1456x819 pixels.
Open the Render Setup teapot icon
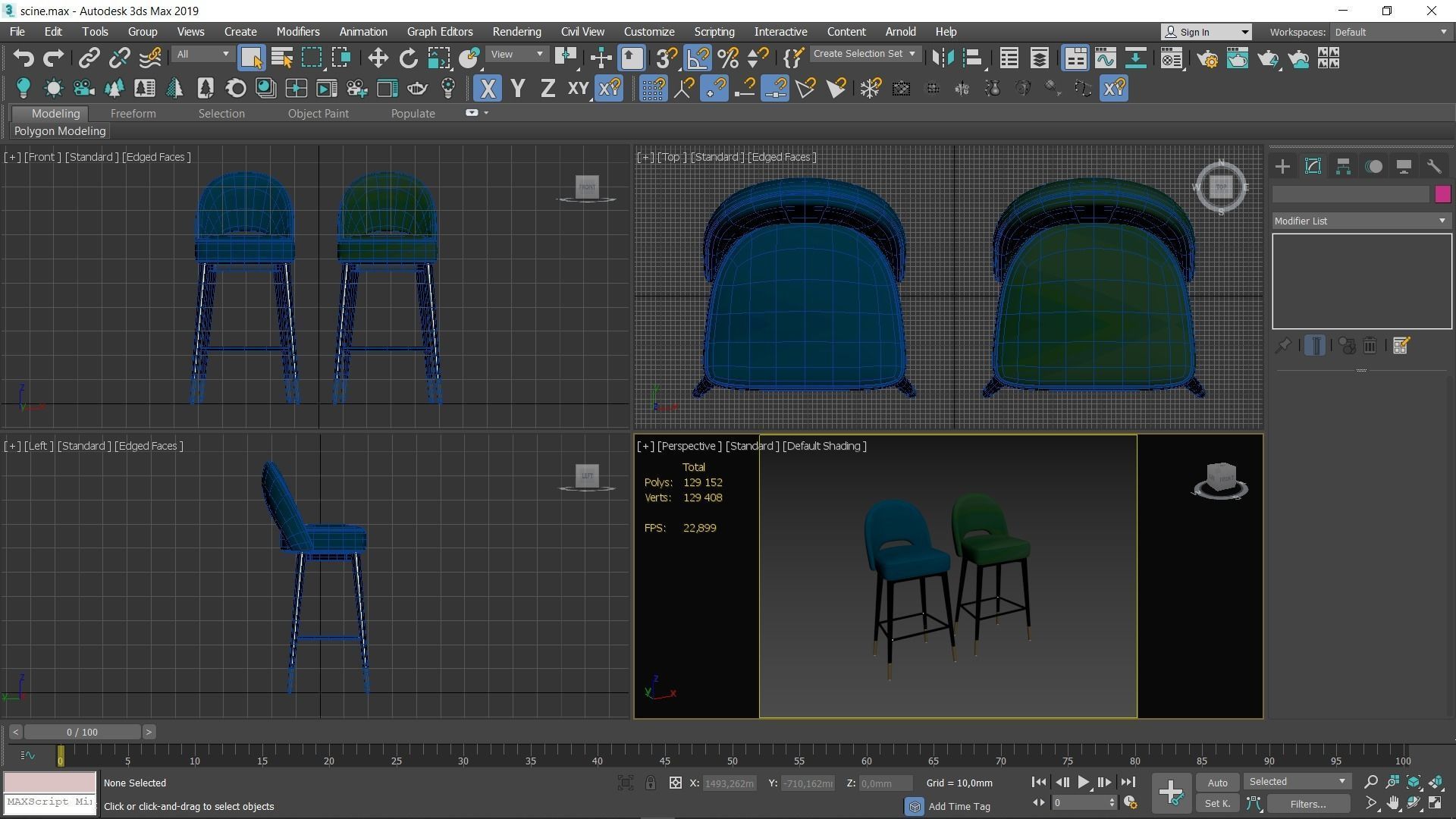click(x=1208, y=58)
